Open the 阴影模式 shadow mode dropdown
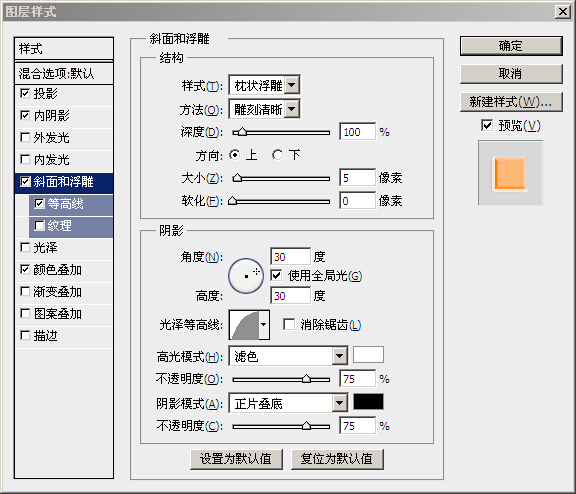Image resolution: width=576 pixels, height=494 pixels. (340, 403)
